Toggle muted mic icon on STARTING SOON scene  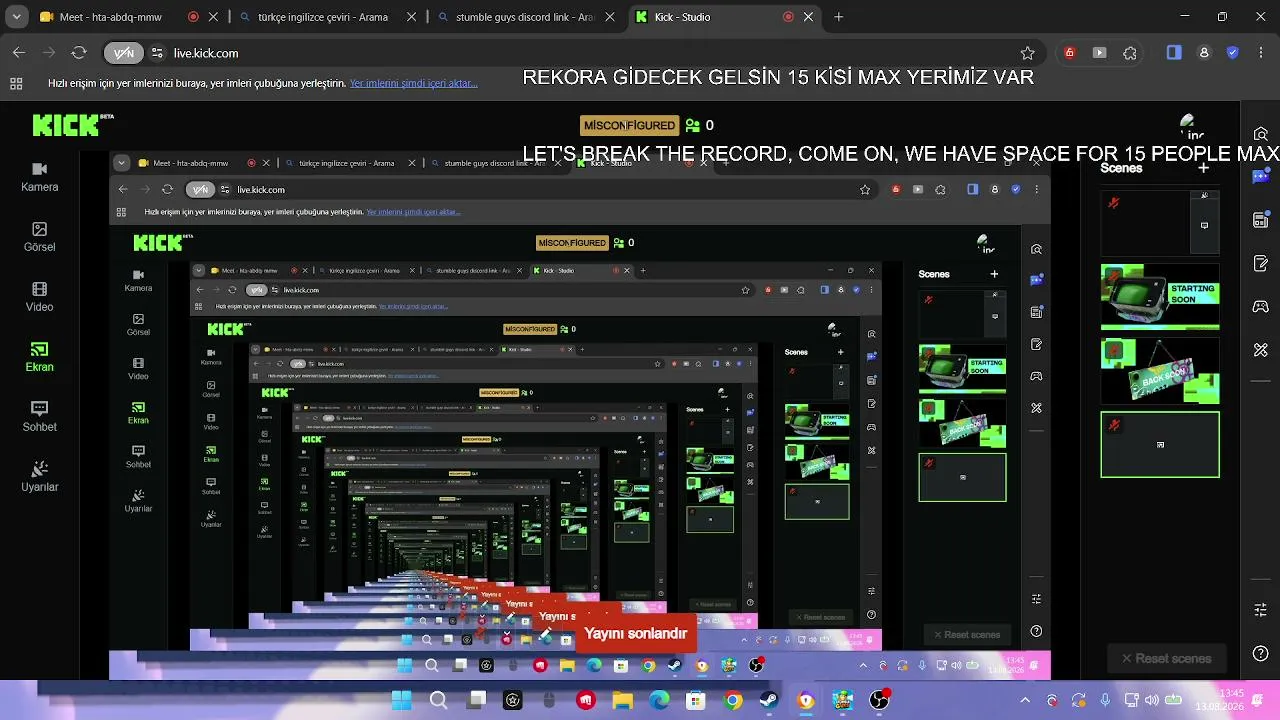pyautogui.click(x=1113, y=276)
